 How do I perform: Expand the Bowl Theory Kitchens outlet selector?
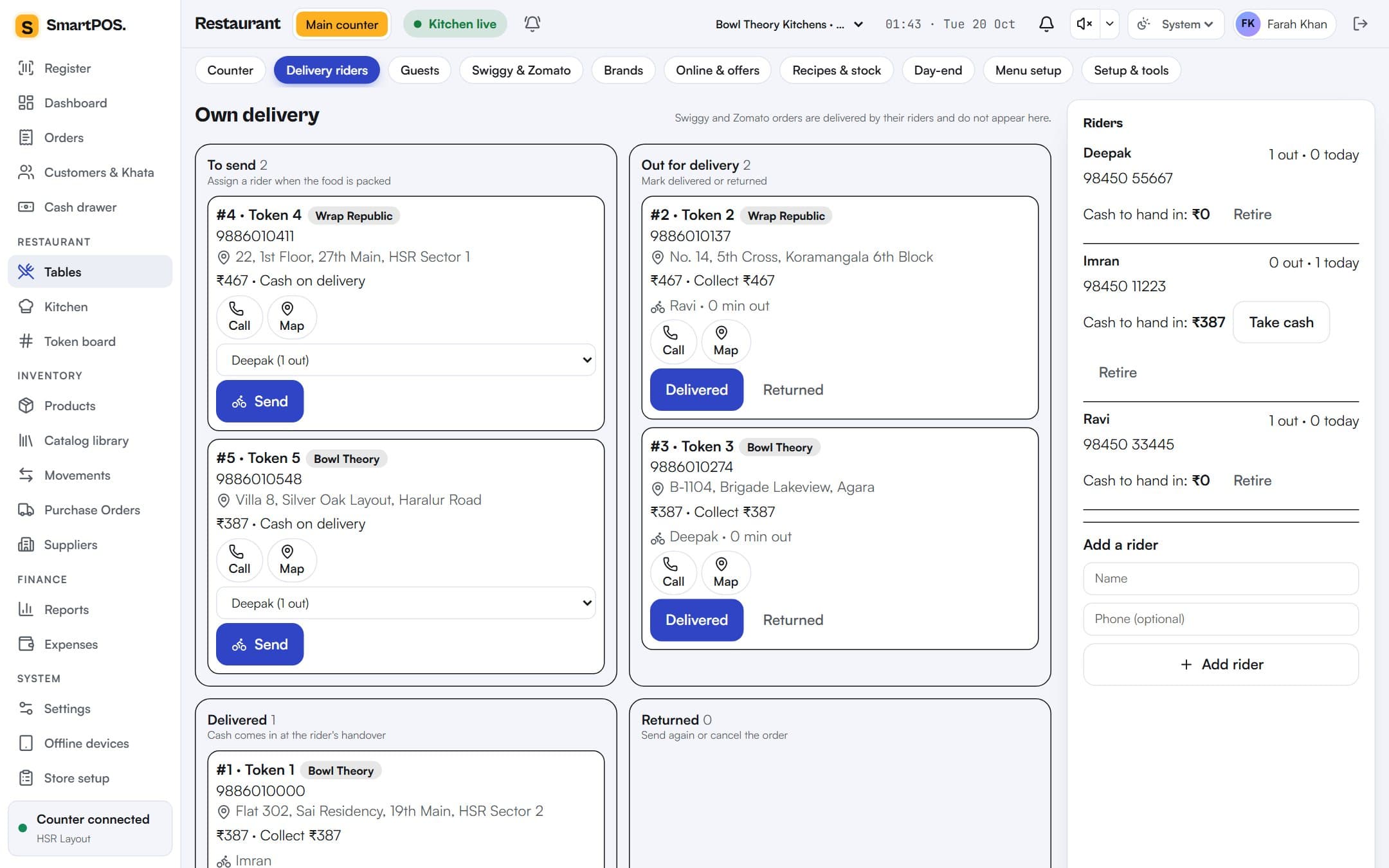click(789, 24)
